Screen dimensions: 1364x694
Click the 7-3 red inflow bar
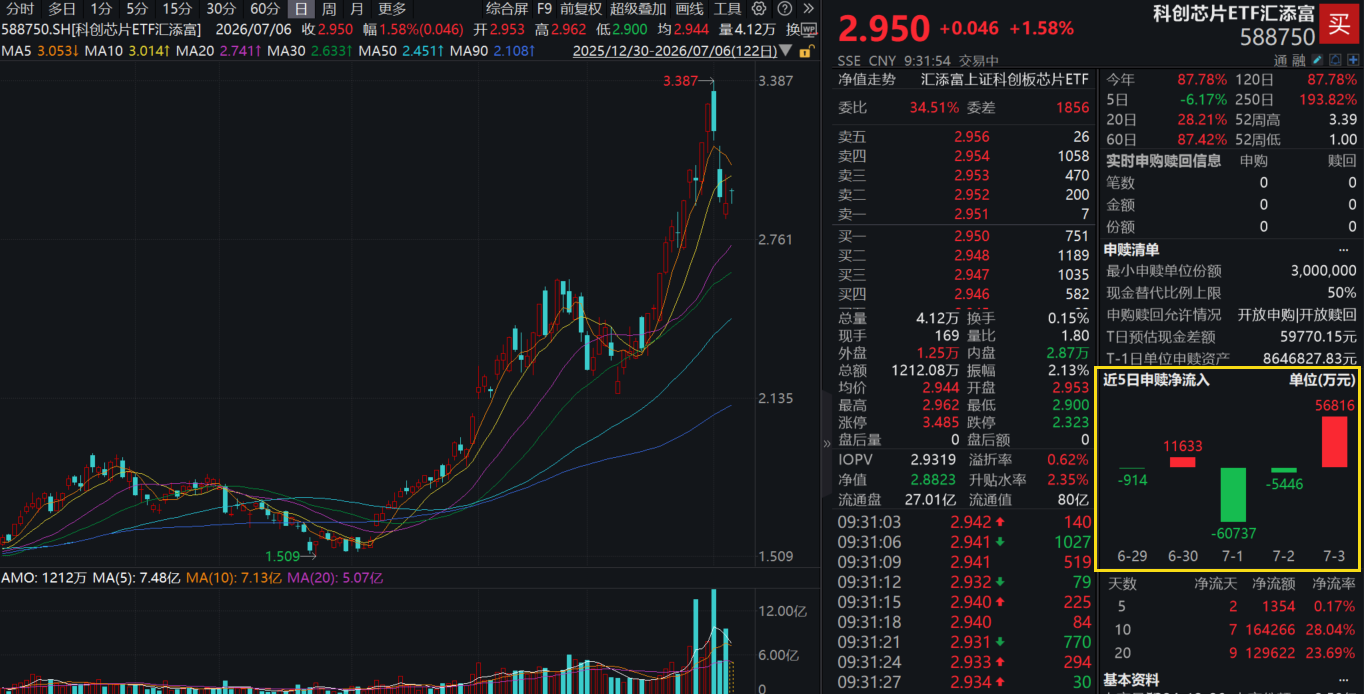1334,442
